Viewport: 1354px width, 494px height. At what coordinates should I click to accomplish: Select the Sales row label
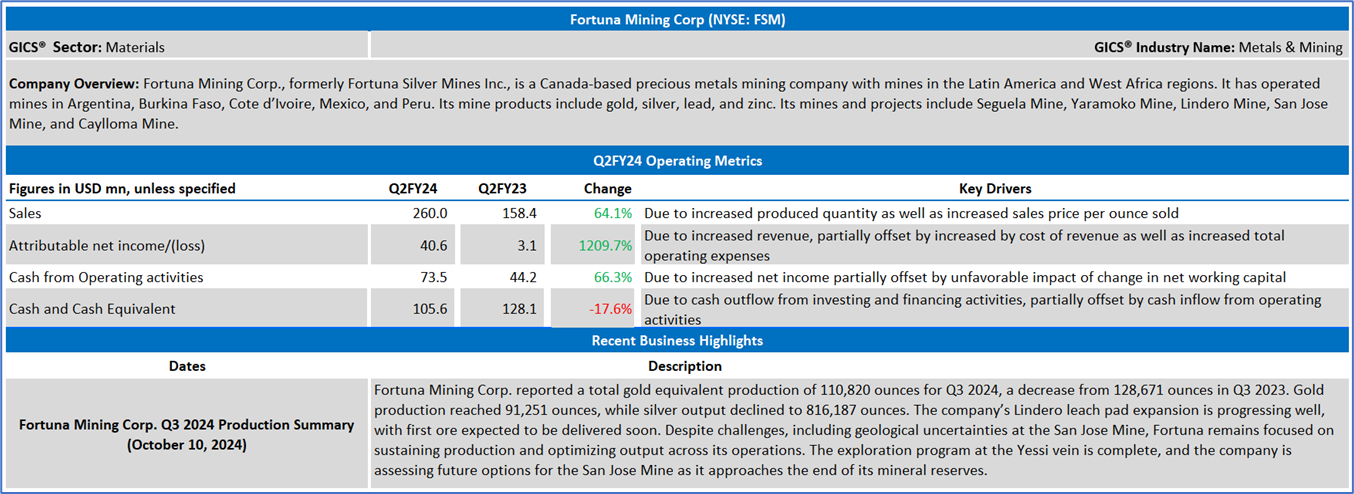pyautogui.click(x=28, y=213)
